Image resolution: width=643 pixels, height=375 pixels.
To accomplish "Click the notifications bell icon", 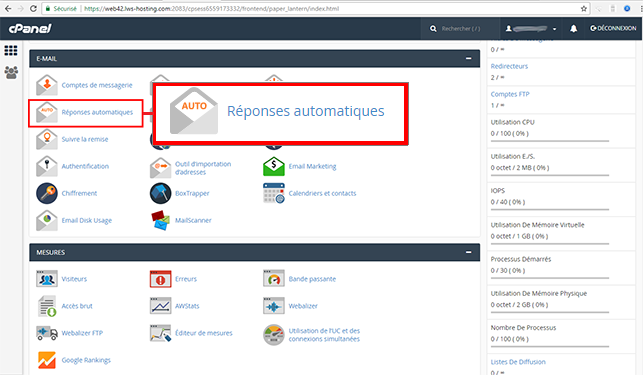I will (573, 28).
